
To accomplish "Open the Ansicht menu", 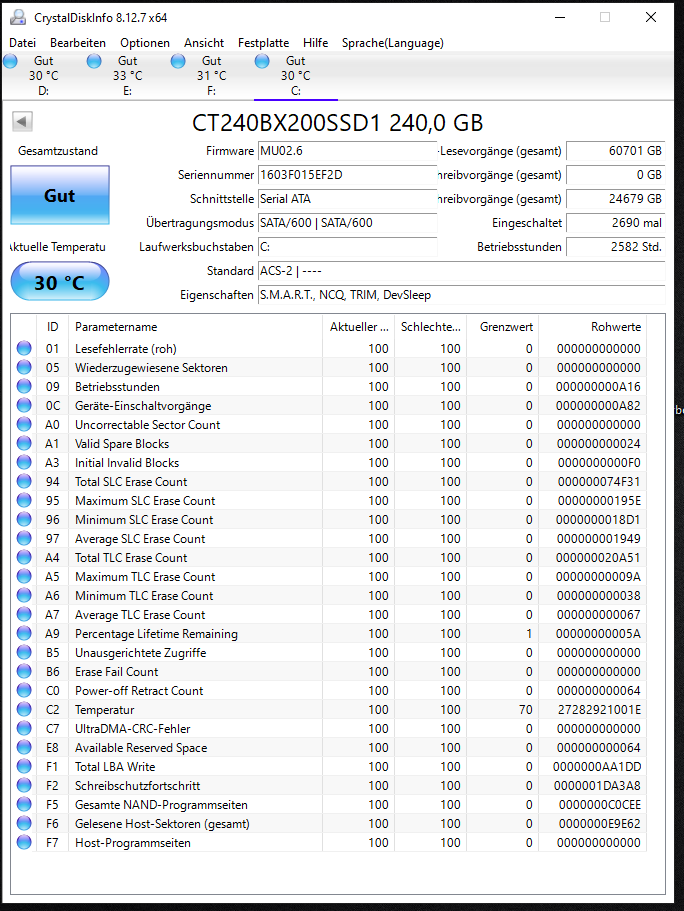I will [204, 43].
